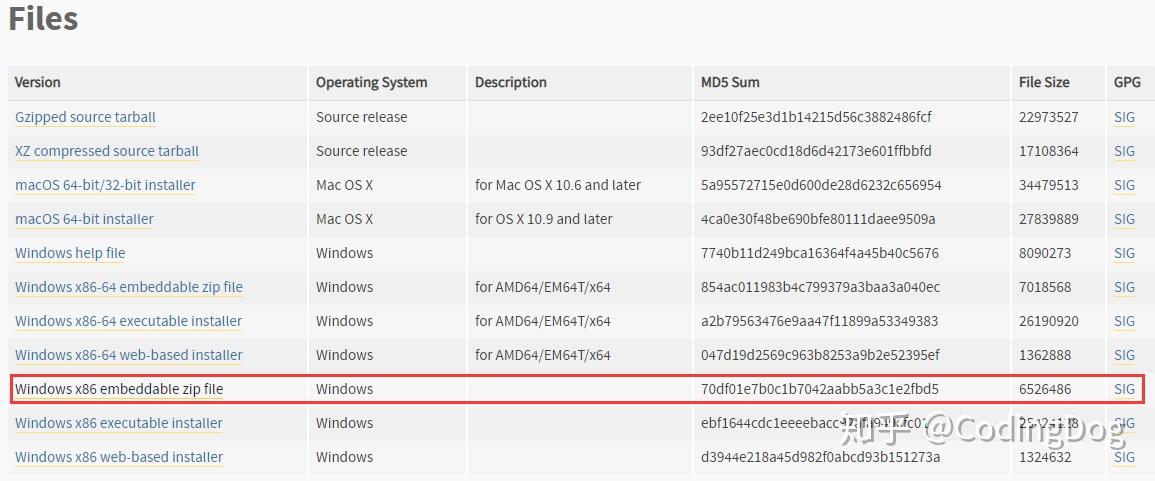This screenshot has height=481, width=1155.
Task: Open SIG link for Gzipped source tarball
Action: [x=1124, y=117]
